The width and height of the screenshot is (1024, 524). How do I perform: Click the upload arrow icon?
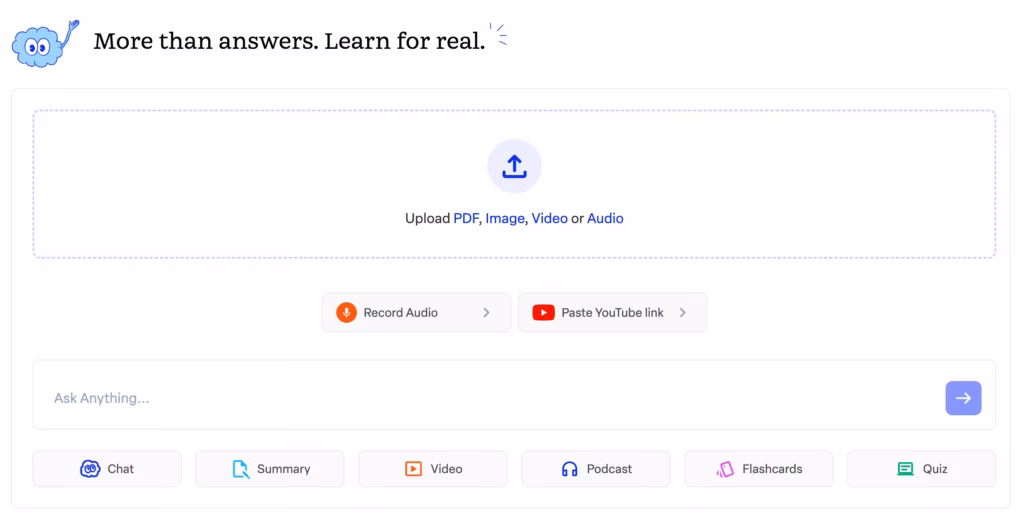[514, 166]
